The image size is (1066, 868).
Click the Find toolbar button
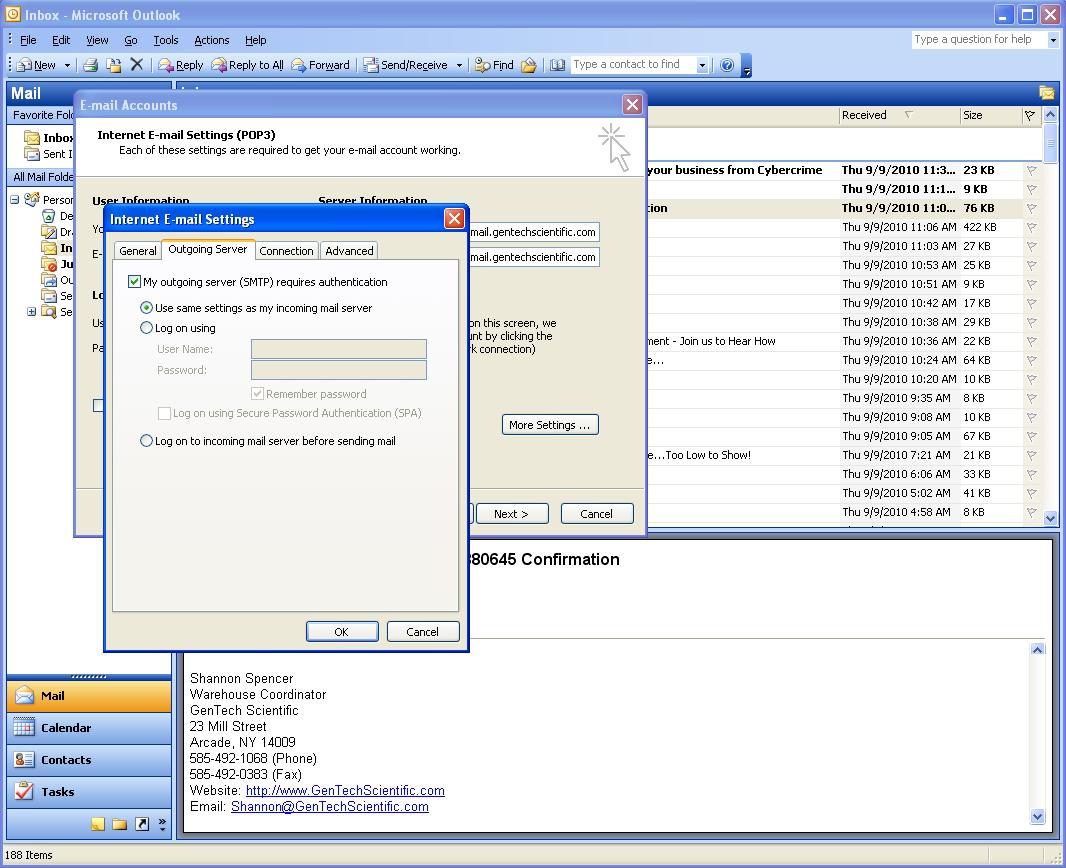click(x=494, y=65)
